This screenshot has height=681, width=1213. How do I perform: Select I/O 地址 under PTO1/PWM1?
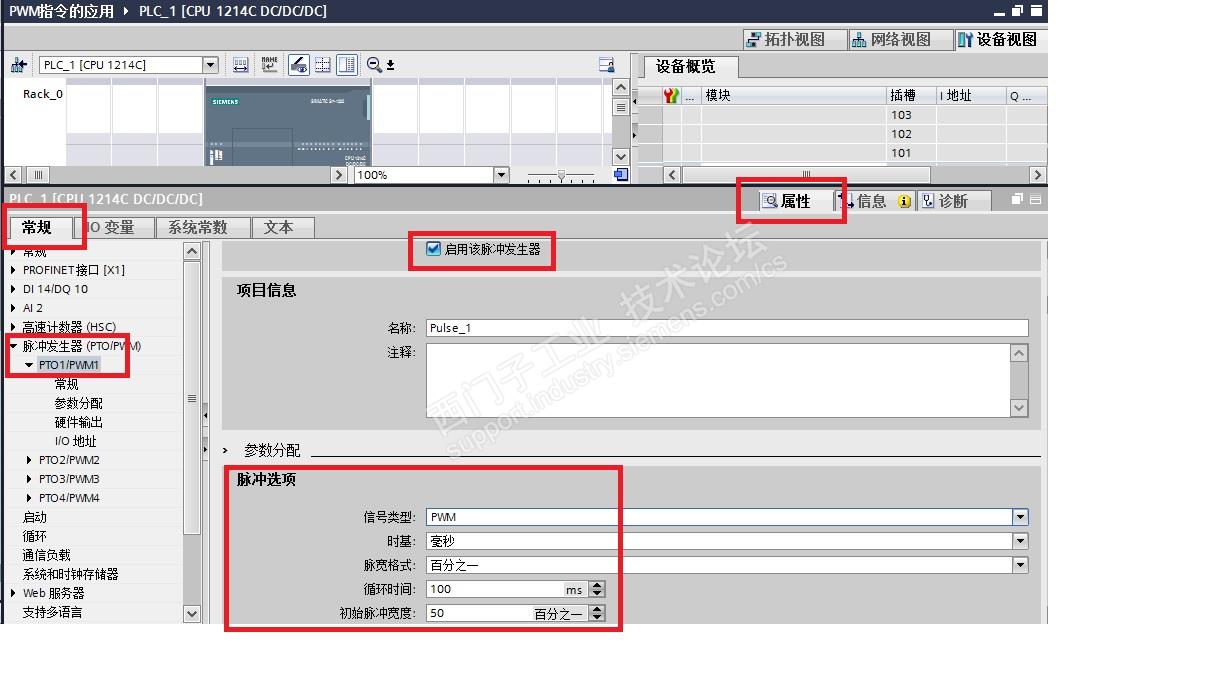(76, 441)
